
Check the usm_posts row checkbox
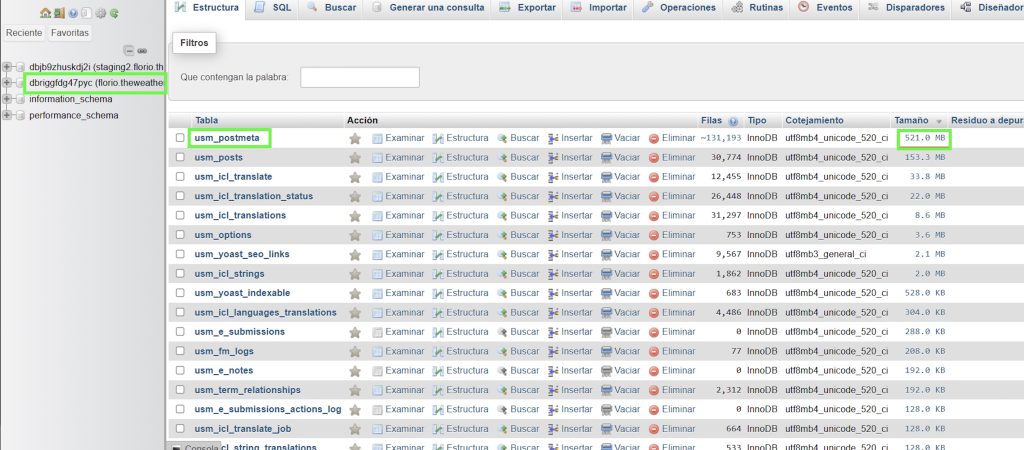click(x=181, y=158)
